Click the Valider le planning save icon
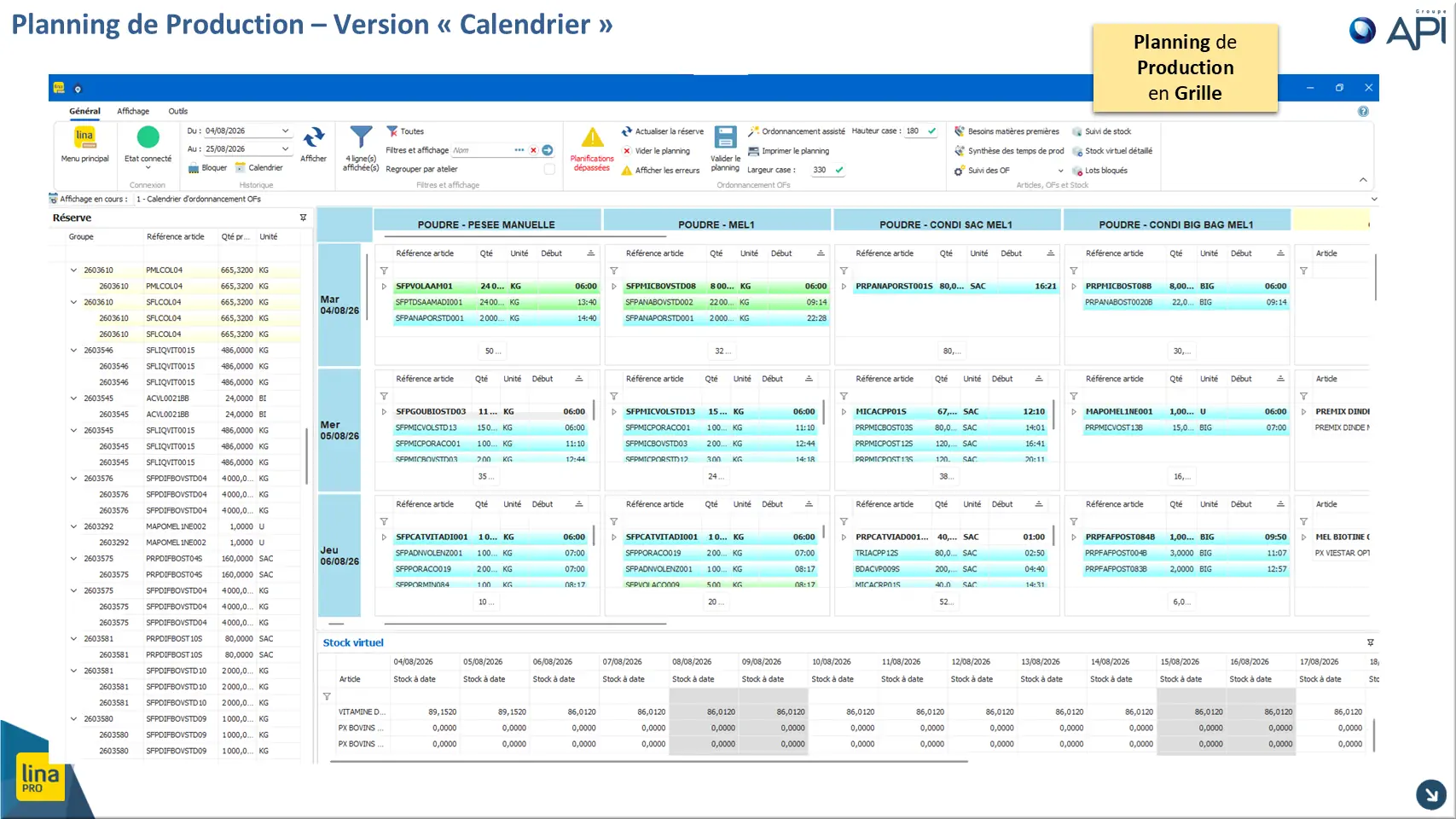The width and height of the screenshot is (1456, 819). pyautogui.click(x=725, y=137)
